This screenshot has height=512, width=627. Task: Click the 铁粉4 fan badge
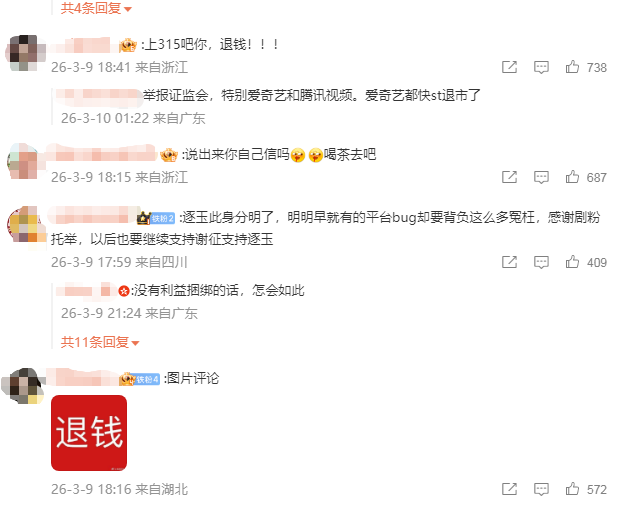point(147,379)
